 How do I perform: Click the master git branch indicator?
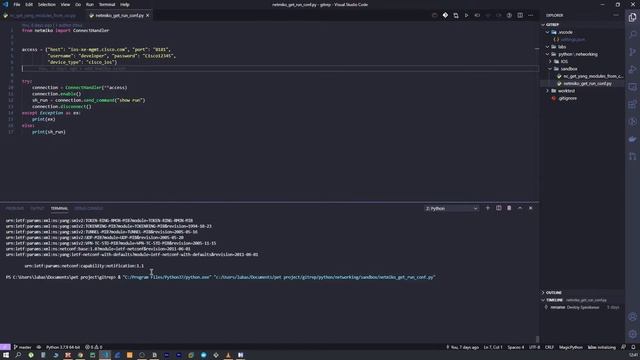pos(22,347)
